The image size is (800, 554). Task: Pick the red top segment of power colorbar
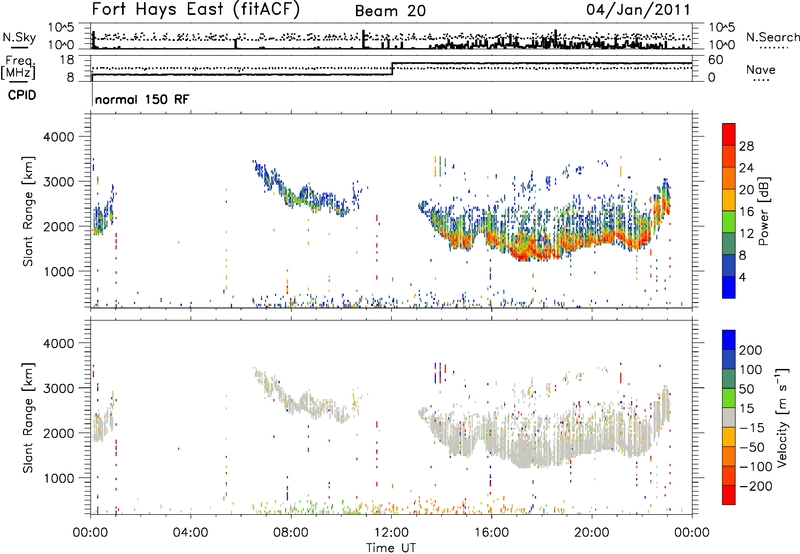pos(729,135)
